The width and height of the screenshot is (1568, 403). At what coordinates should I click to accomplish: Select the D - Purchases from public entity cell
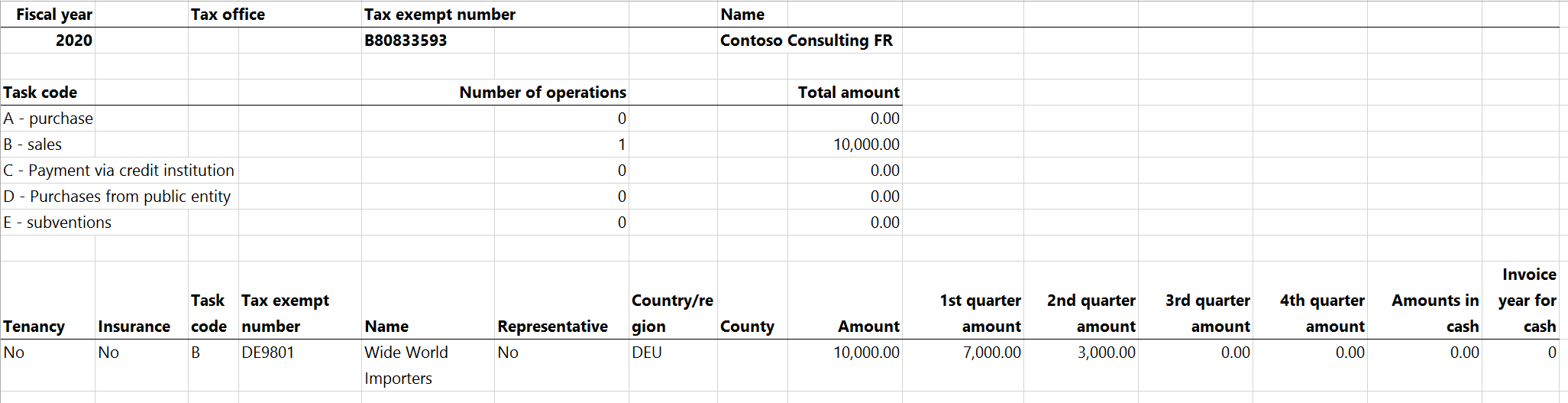117,197
